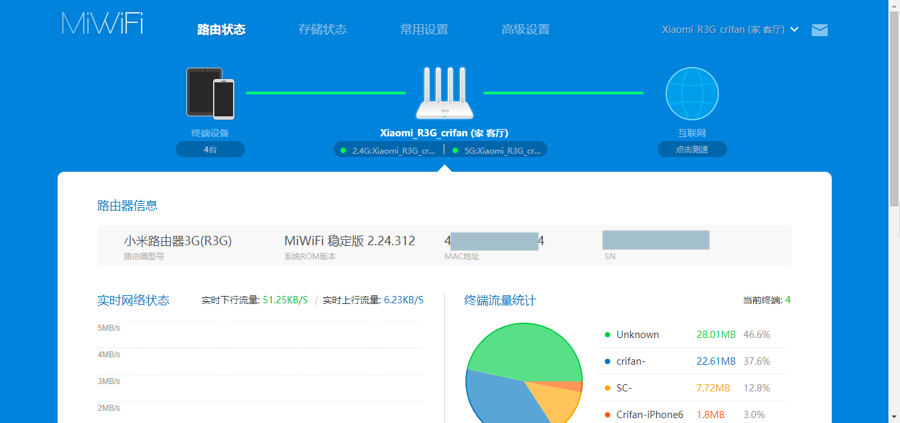Open the 常用设置 tab
The image size is (900, 423).
424,30
